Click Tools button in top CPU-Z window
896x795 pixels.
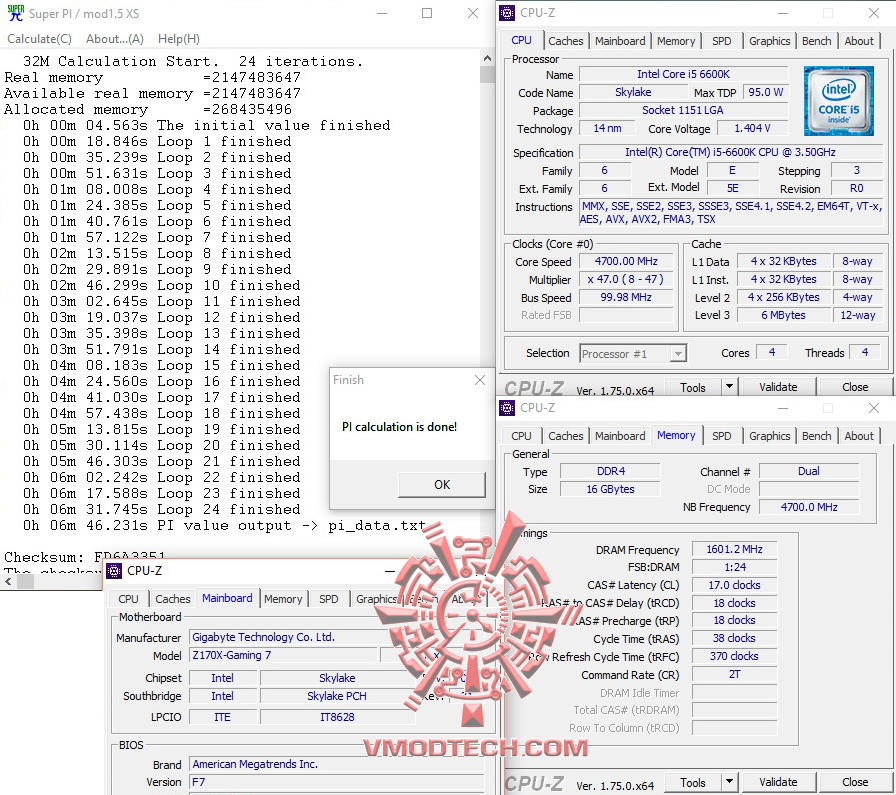(693, 387)
